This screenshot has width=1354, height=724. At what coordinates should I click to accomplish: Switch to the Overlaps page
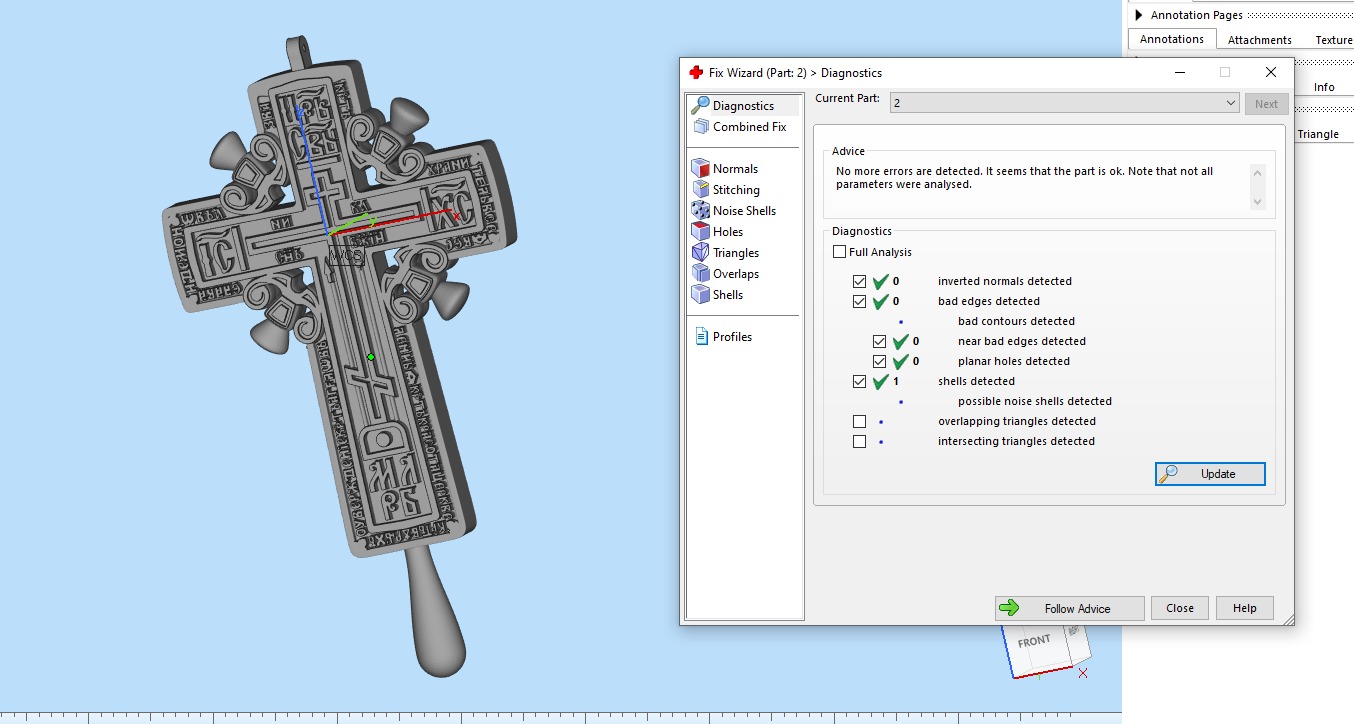pyautogui.click(x=727, y=274)
